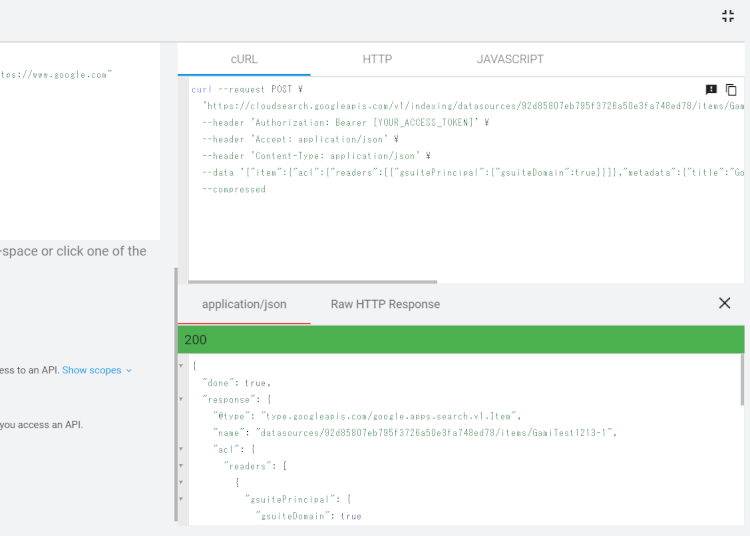Viewport: 750px width, 536px height.
Task: Click the cloudsearch.googleapis.com URL line
Action: click(473, 106)
